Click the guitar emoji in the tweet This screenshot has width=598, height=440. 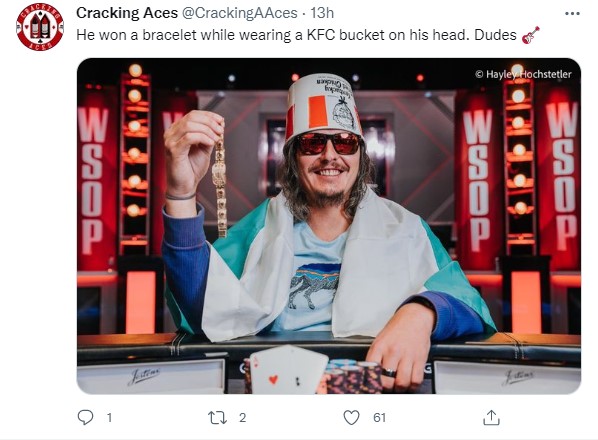click(x=530, y=35)
